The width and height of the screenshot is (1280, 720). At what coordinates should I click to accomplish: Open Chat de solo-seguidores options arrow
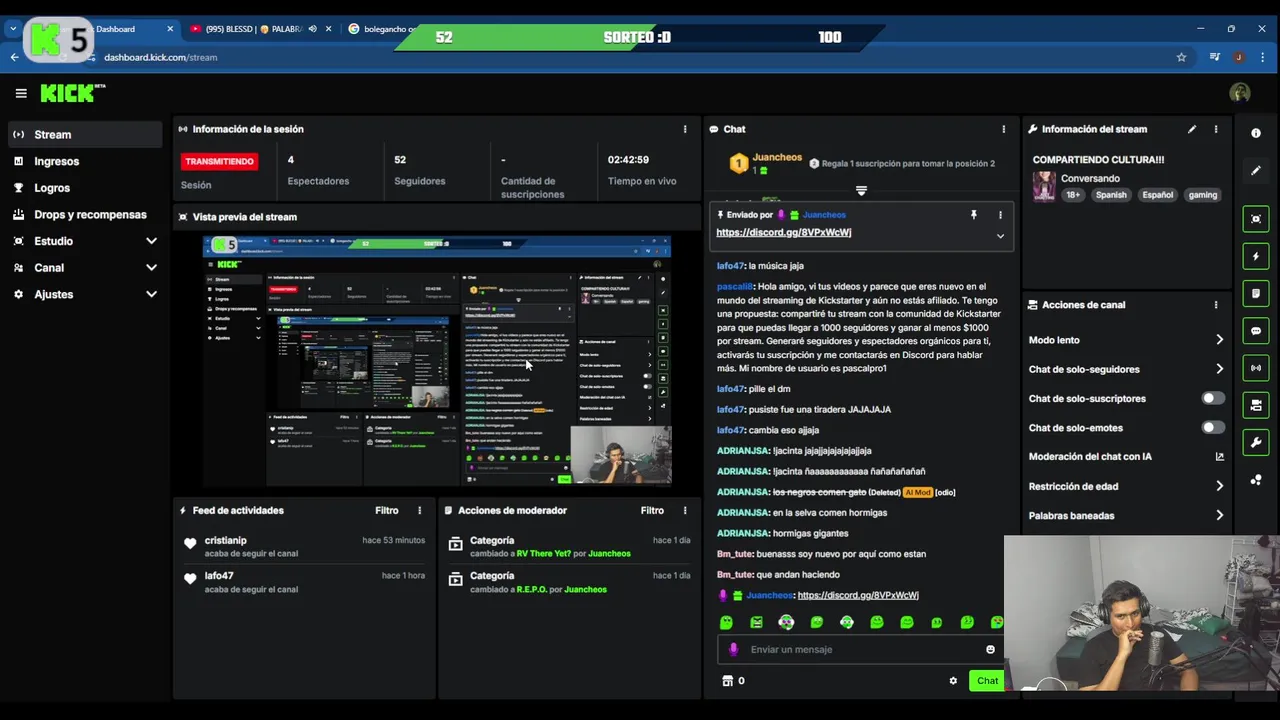(1219, 369)
